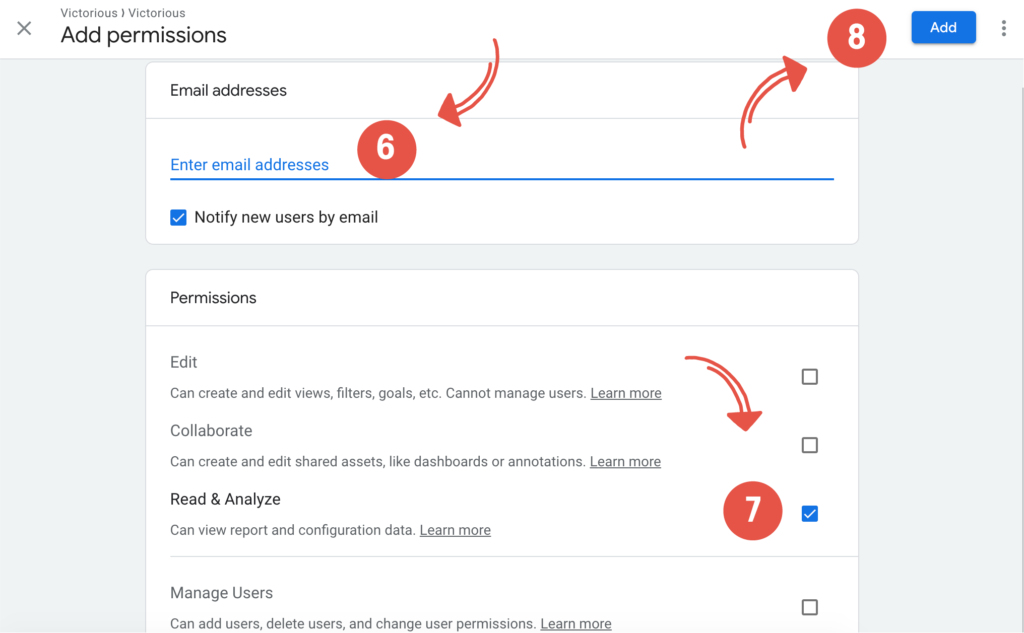Click the red circle numbered 6
Screen dimensions: 1024x633
(x=386, y=149)
